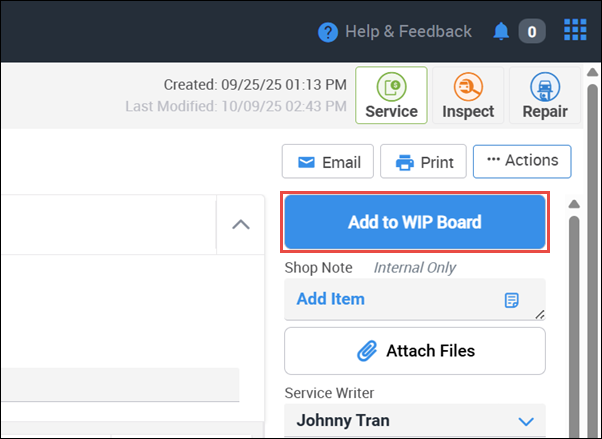Switch to Inspect mode
This screenshot has width=602, height=439.
click(x=468, y=95)
